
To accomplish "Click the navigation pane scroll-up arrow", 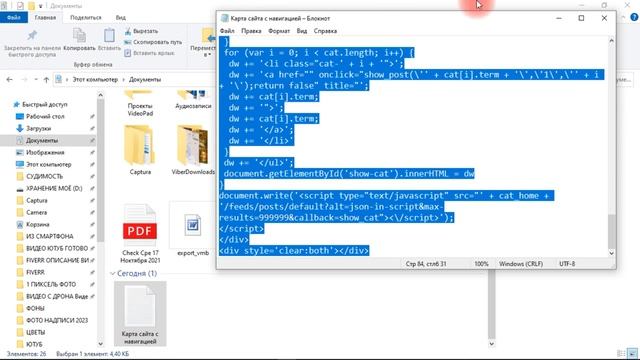I will [100, 95].
